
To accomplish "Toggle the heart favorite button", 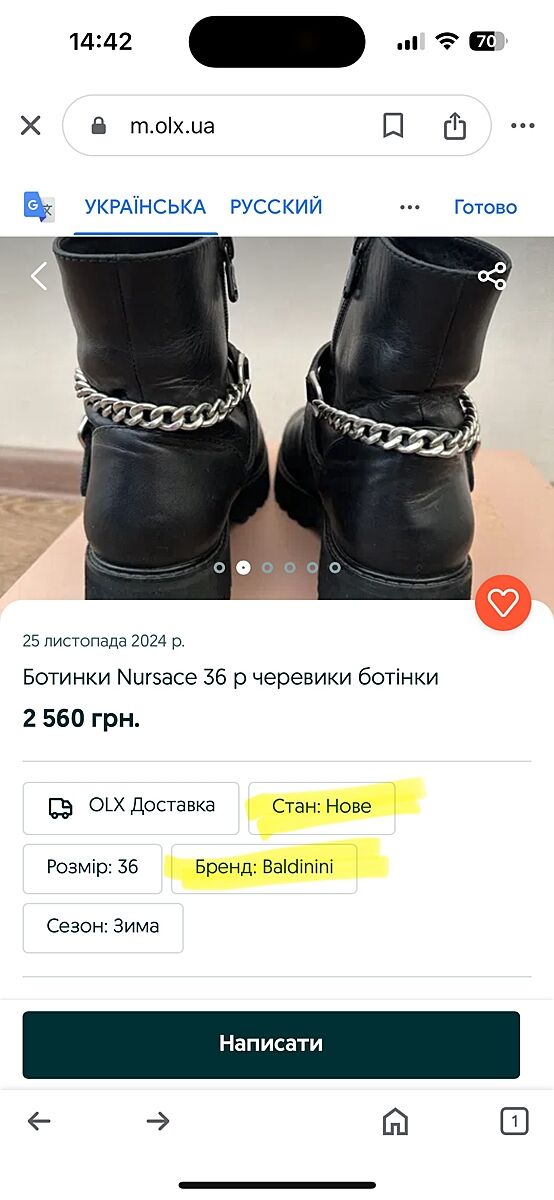I will tap(503, 602).
